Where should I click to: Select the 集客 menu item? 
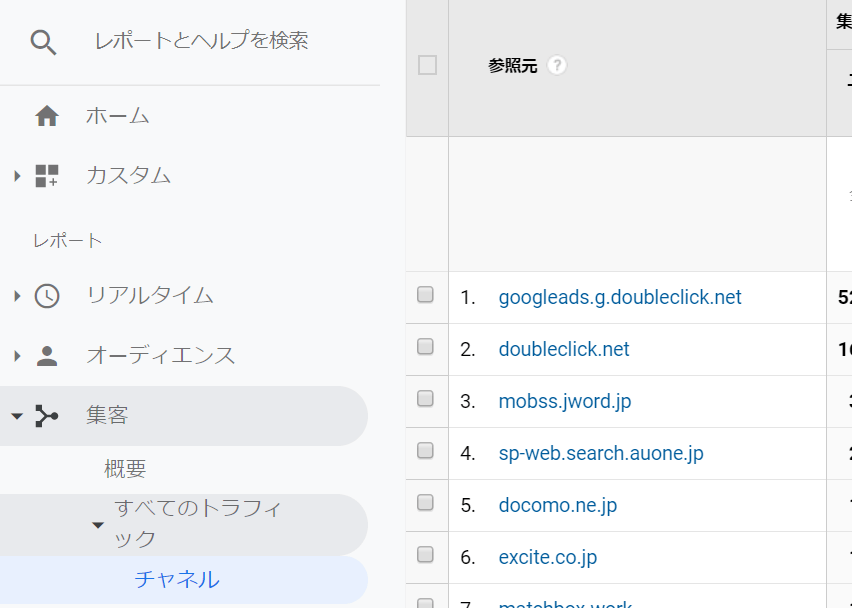(x=107, y=416)
